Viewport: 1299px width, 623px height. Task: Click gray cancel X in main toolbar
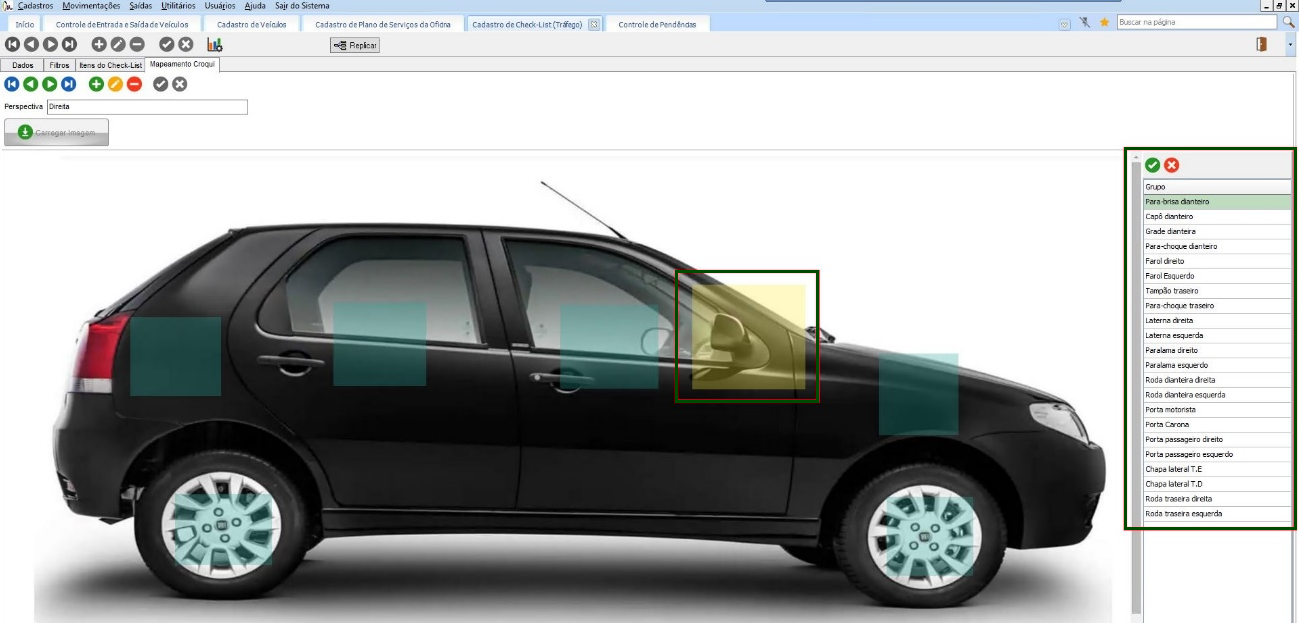[186, 44]
